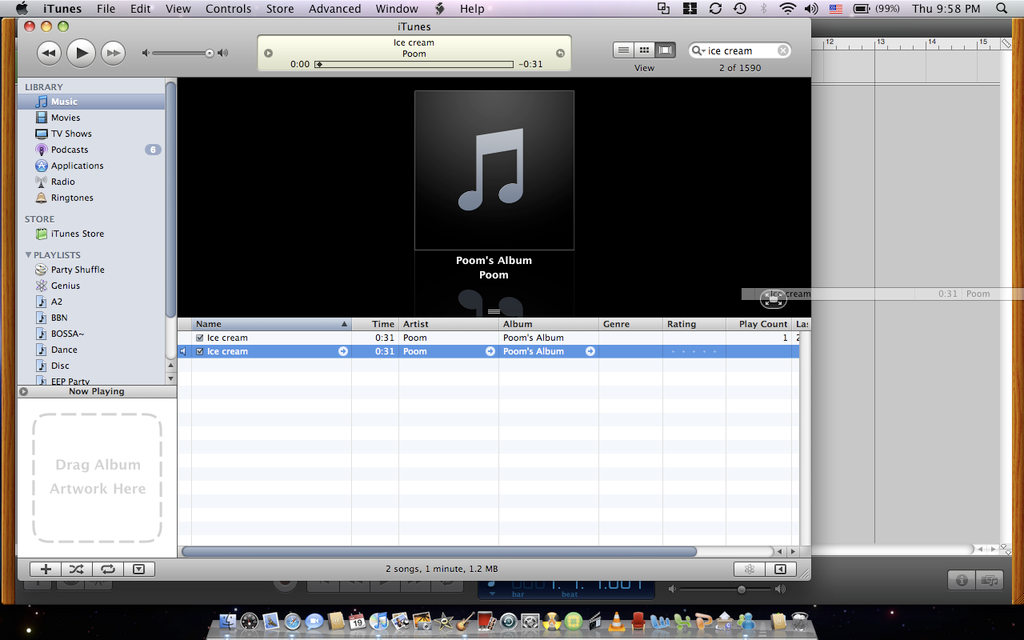Click the arrow next to highlighted Ice cream name

(x=343, y=351)
